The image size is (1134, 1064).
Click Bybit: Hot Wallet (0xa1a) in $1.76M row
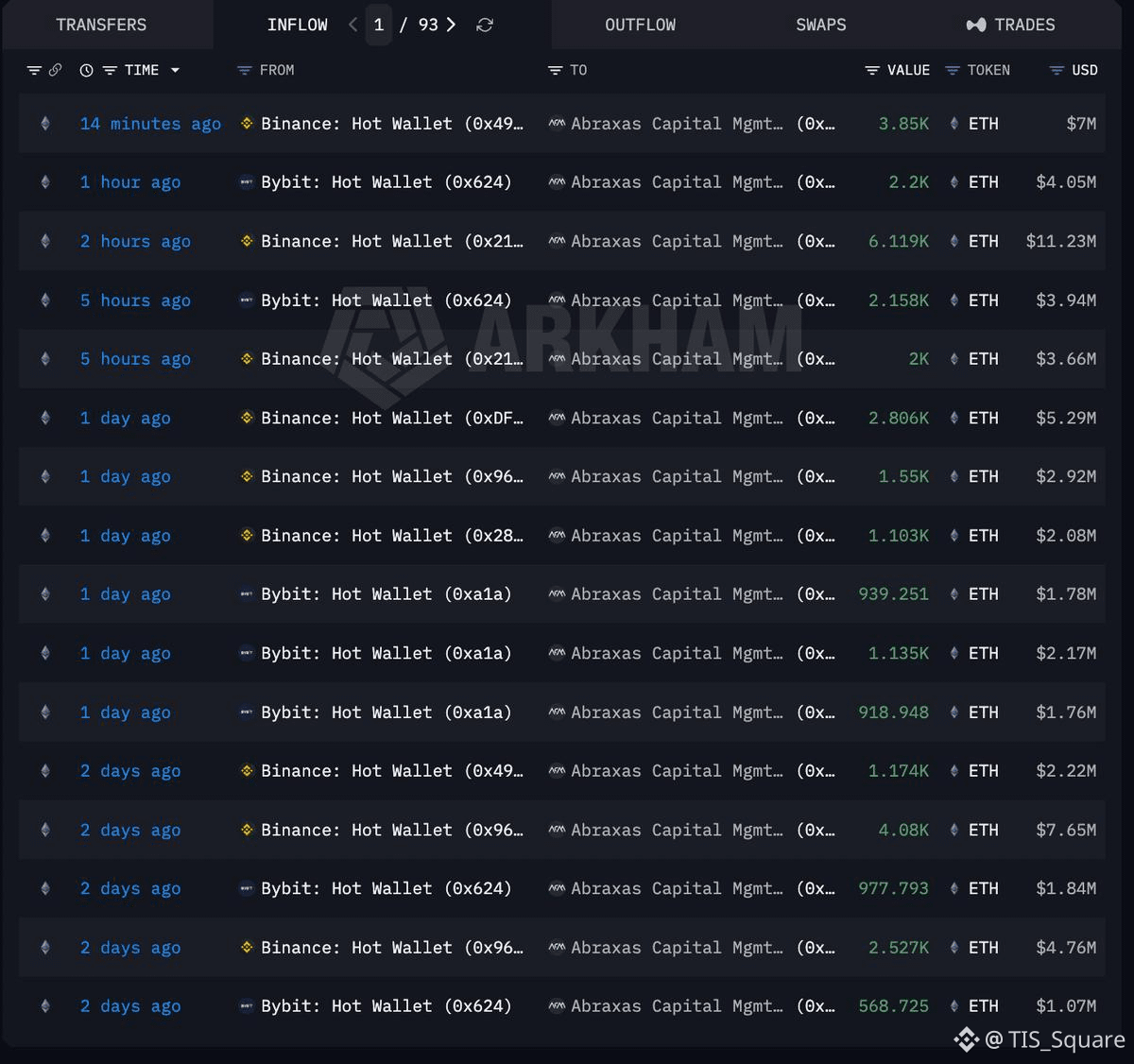386,712
